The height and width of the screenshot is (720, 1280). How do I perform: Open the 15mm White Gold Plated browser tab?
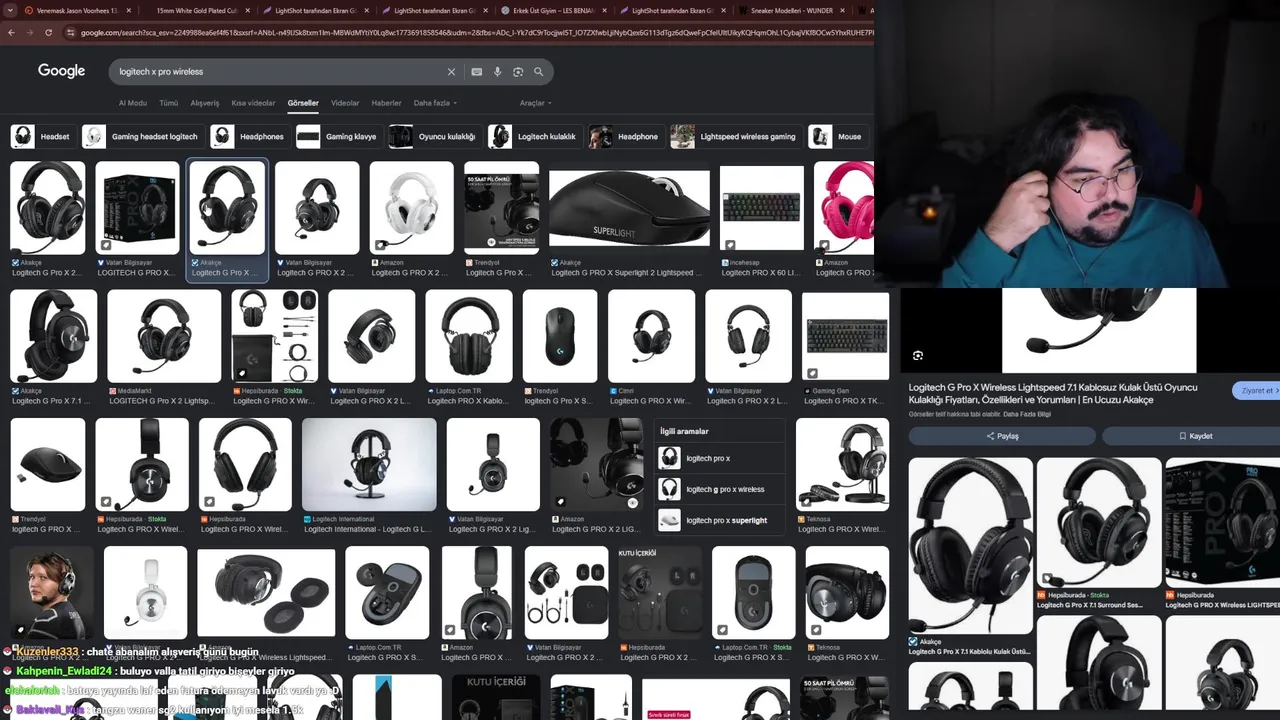coord(196,10)
